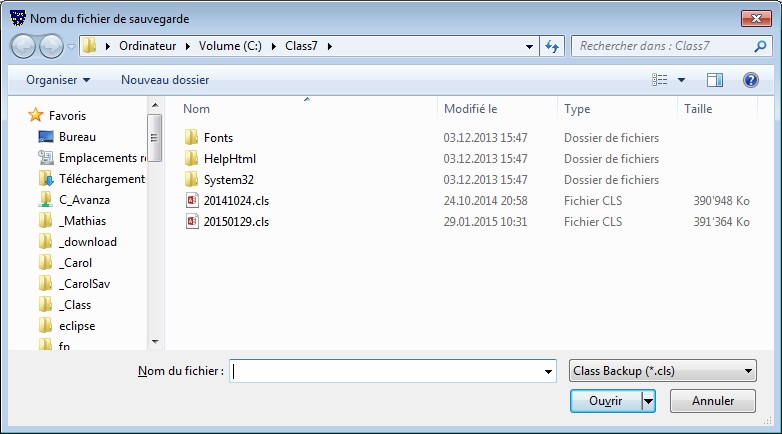Click the folder name 'HelpHtml'
782x434 pixels.
pyautogui.click(x=230, y=159)
